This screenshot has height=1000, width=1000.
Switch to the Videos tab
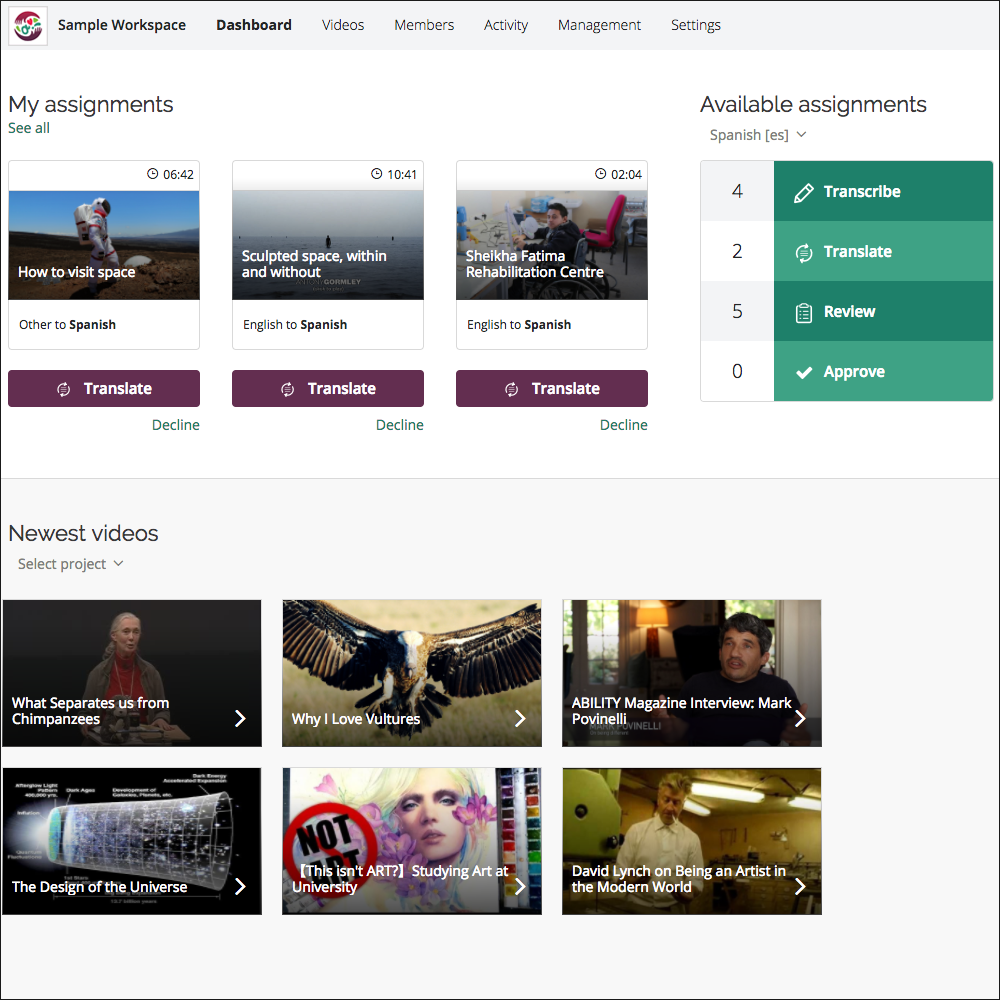pos(343,25)
